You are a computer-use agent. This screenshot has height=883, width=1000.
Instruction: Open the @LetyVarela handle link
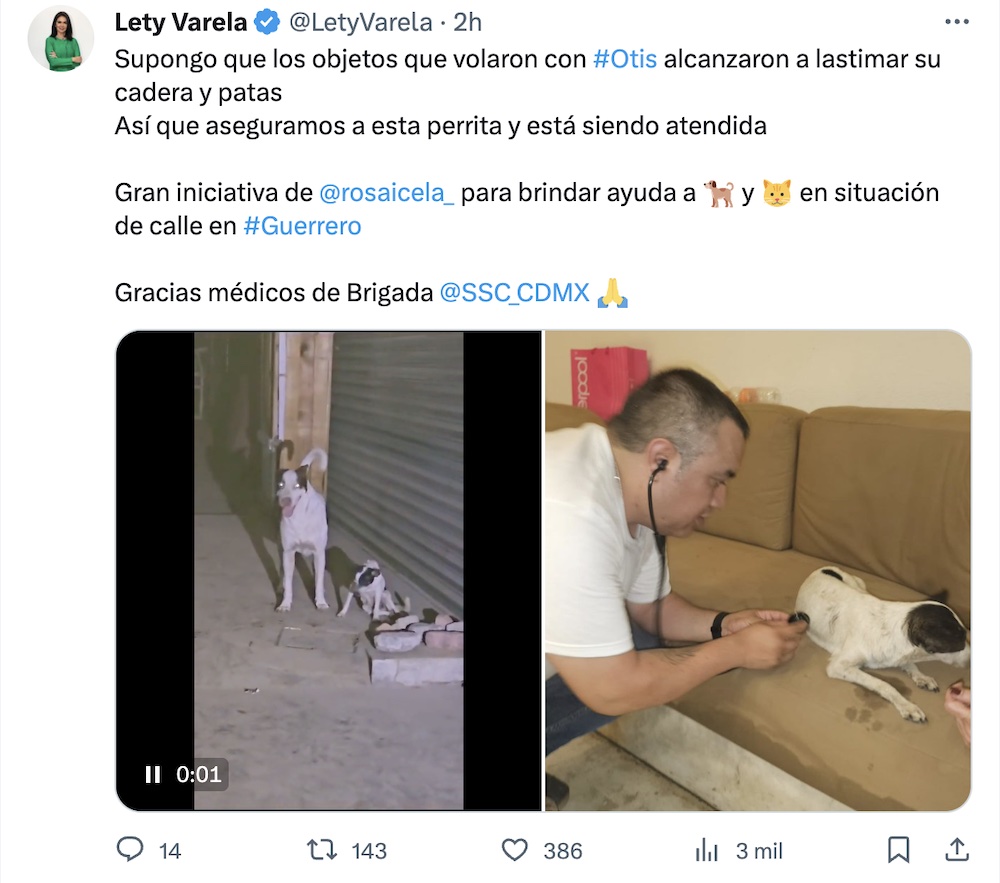coord(361,22)
